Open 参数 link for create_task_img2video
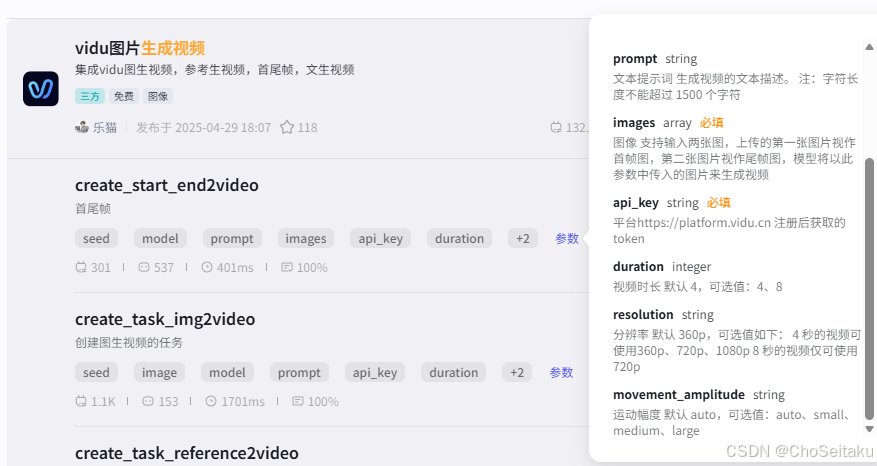 pos(561,373)
